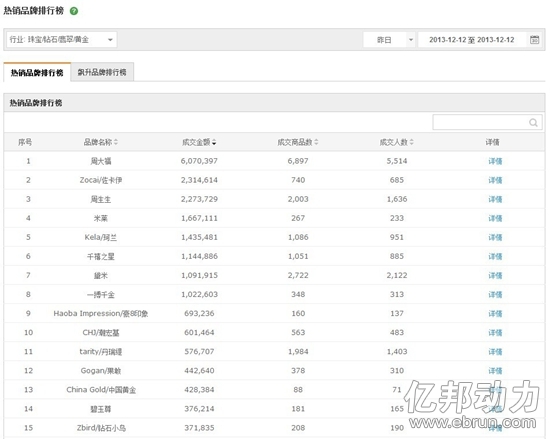Click brand name CHJ/潮宏基
The height and width of the screenshot is (439, 550).
[101, 333]
